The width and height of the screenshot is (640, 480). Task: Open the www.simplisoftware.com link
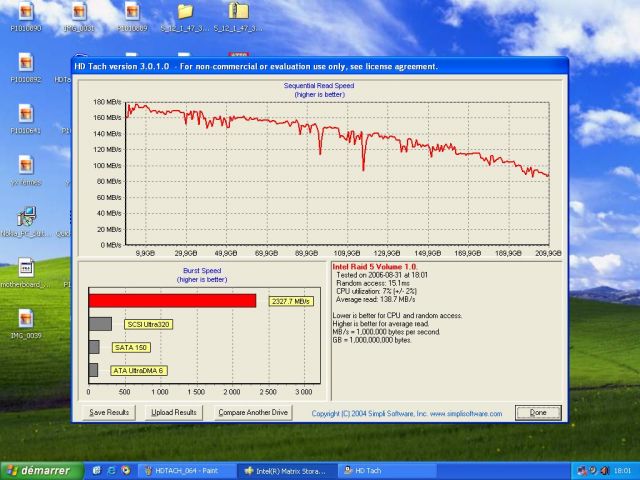point(466,413)
